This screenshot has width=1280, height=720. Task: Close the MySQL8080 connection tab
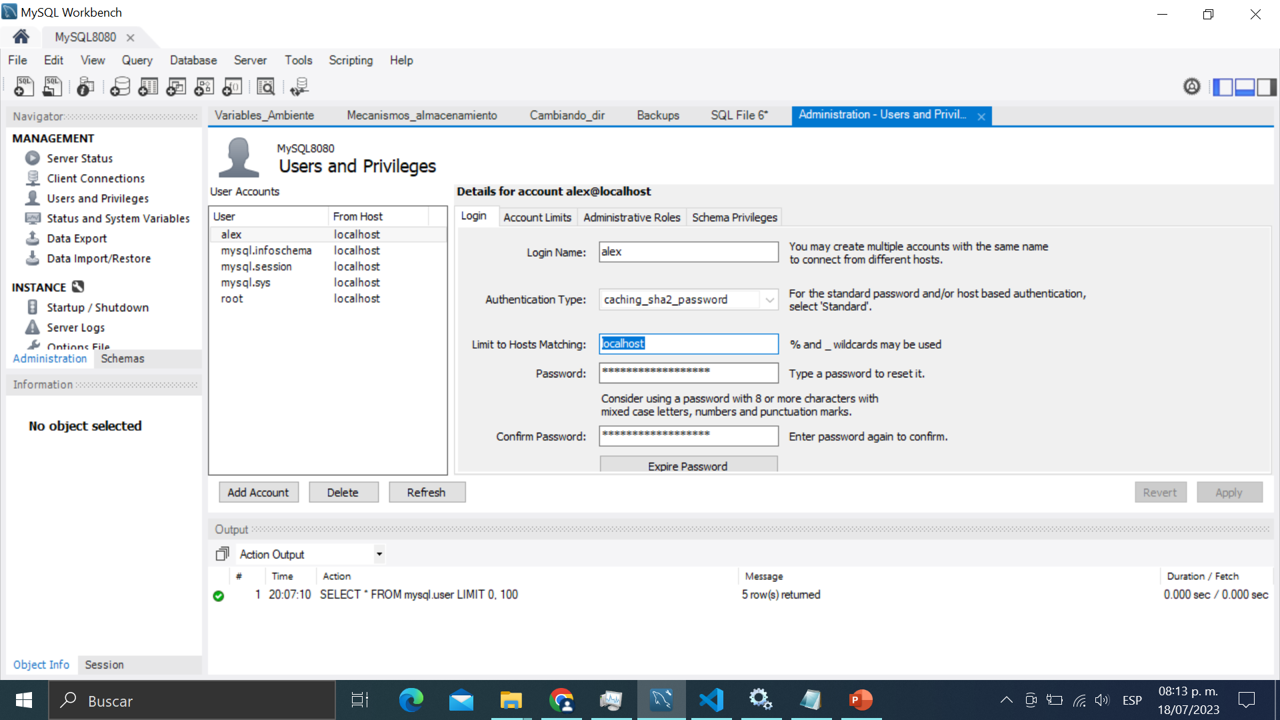tap(130, 38)
